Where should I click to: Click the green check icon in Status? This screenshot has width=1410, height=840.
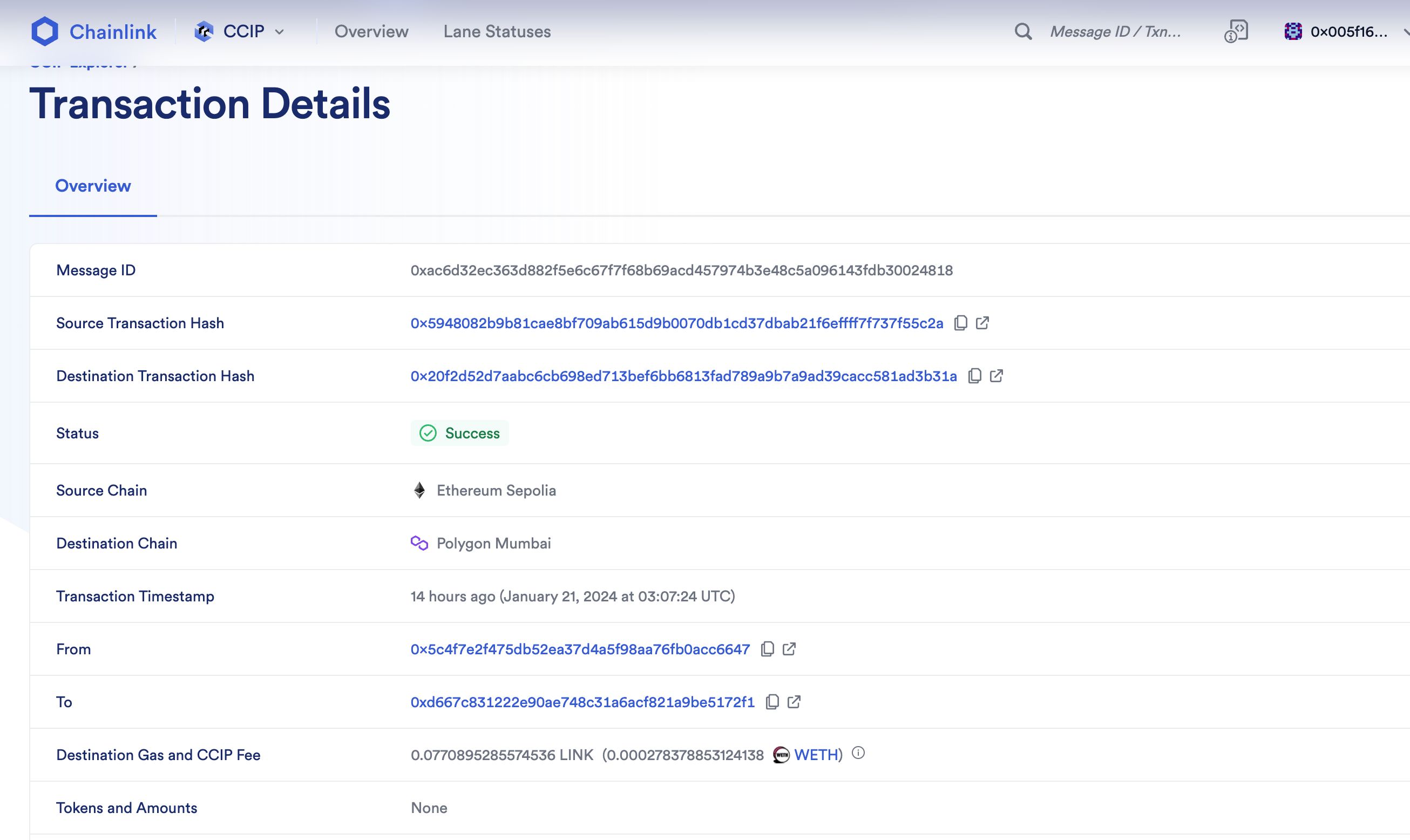tap(428, 433)
